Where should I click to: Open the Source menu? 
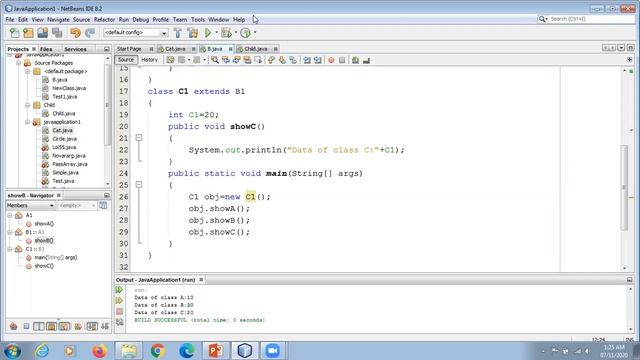point(81,20)
